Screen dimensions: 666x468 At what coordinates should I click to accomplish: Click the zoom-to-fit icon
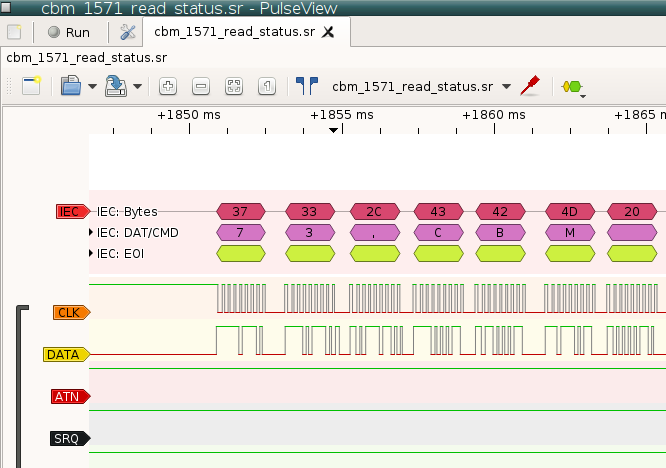coord(233,87)
